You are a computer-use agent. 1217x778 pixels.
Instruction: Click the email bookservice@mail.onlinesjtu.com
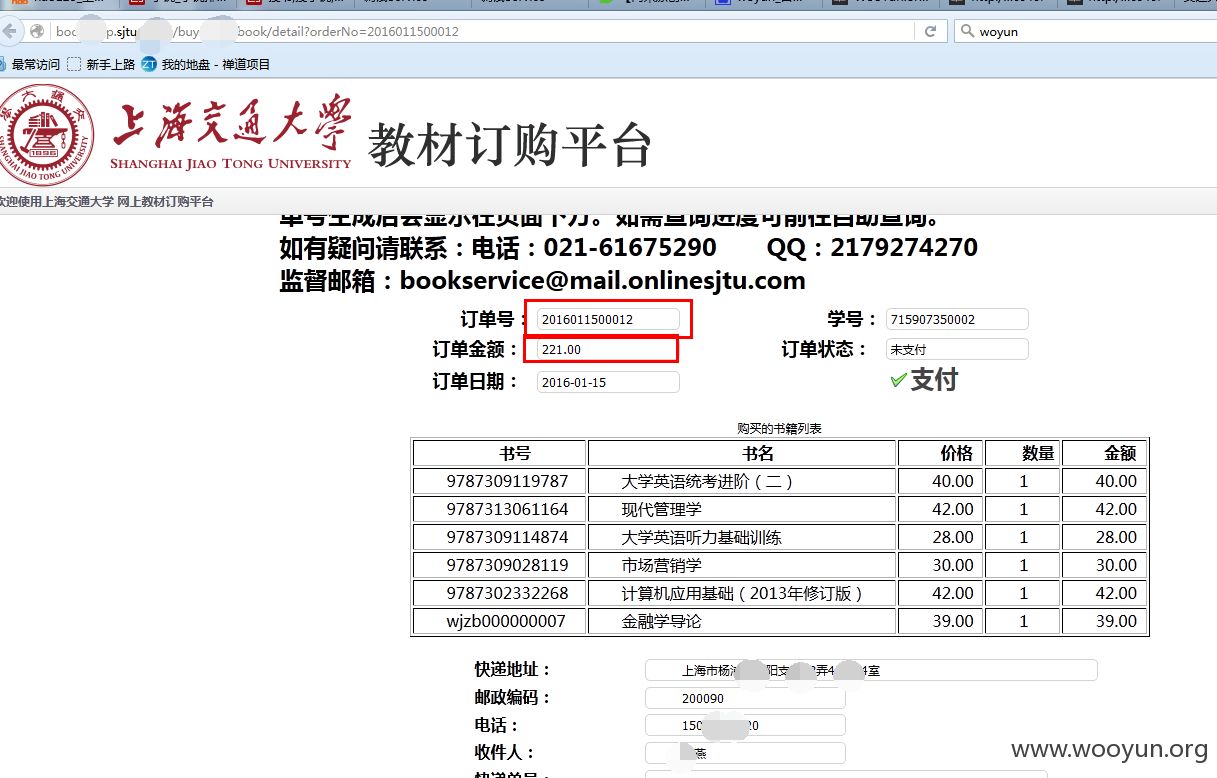[603, 281]
